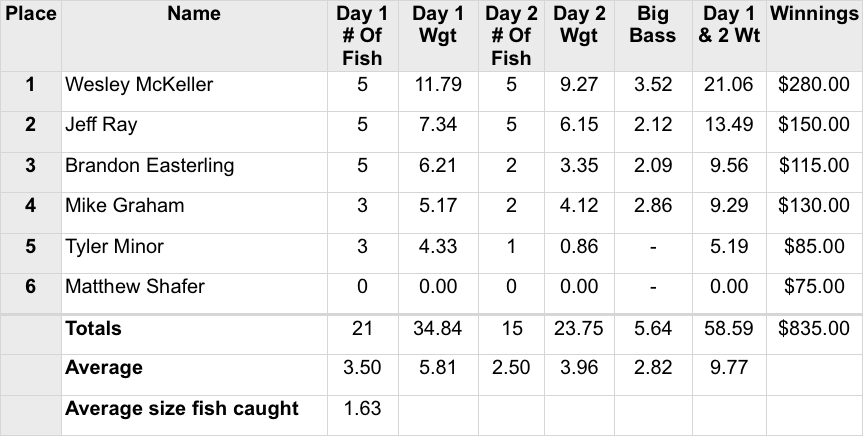
Task: Select the 58.59 total combined weight cell
Action: coord(729,328)
